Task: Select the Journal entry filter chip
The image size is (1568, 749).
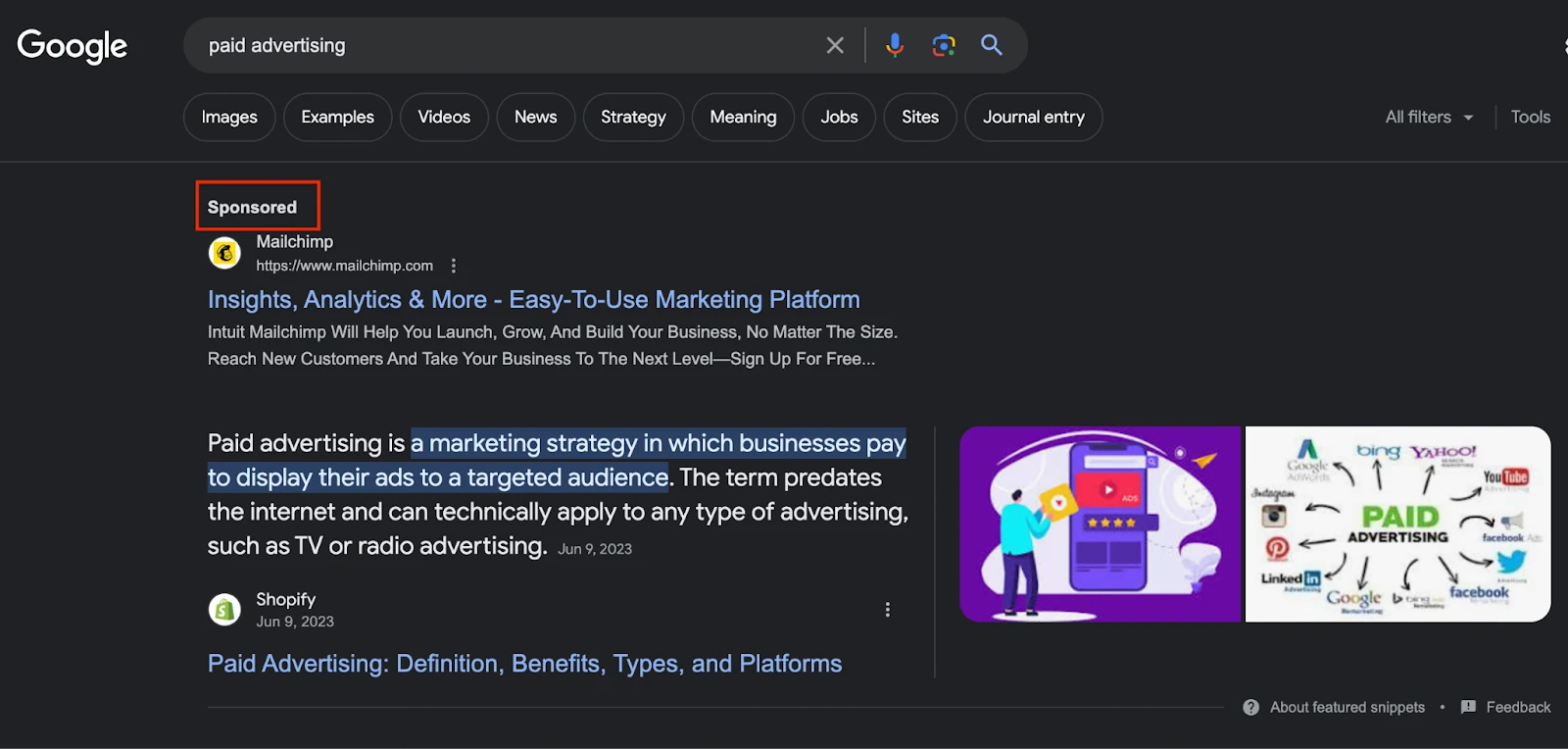Action: click(1034, 117)
